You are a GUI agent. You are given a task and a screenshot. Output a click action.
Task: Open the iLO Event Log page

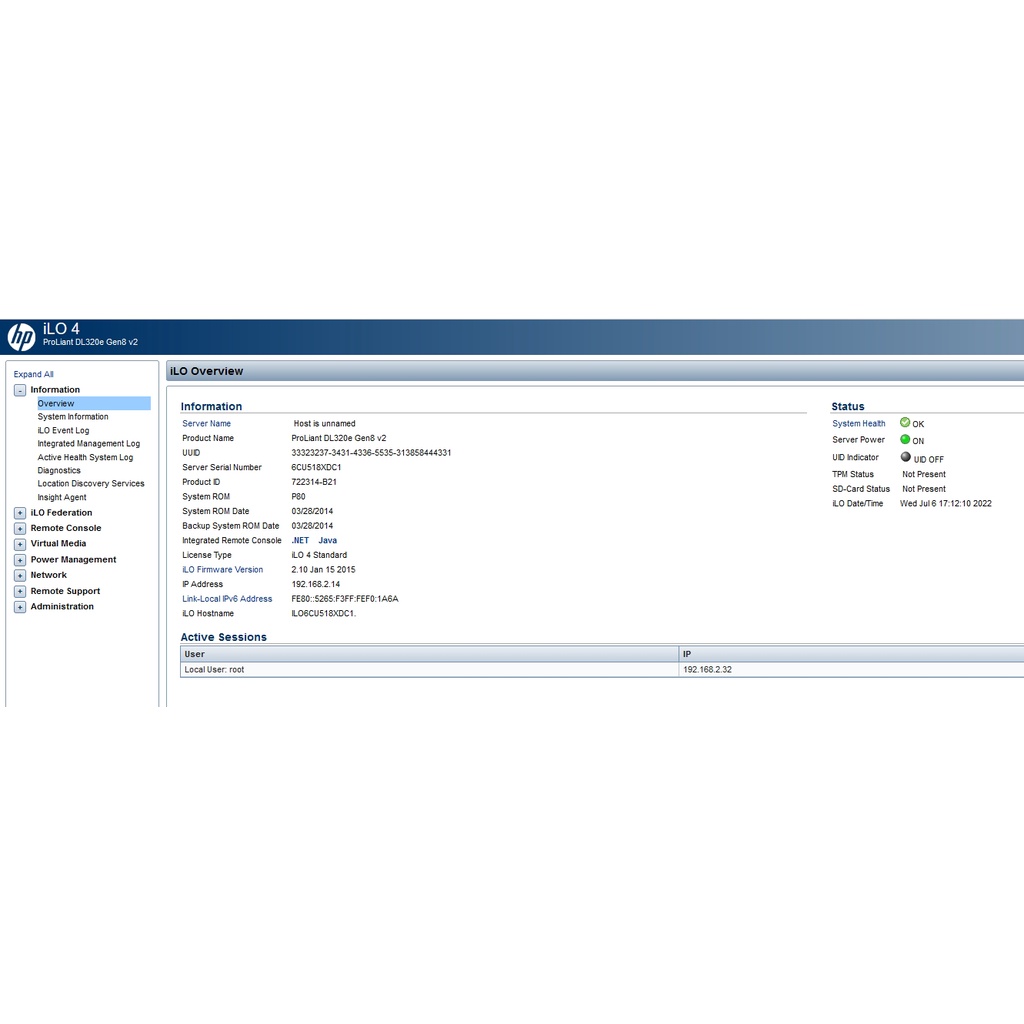tap(63, 431)
